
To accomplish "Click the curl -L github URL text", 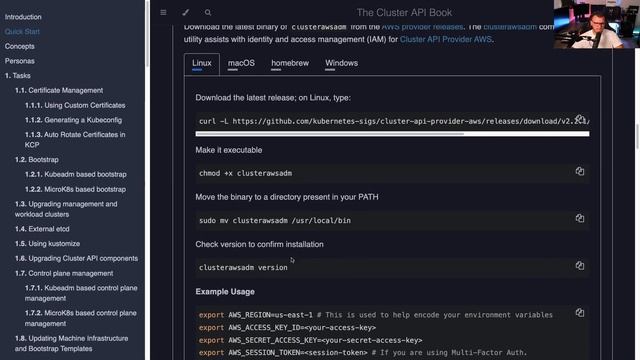I will [394, 122].
